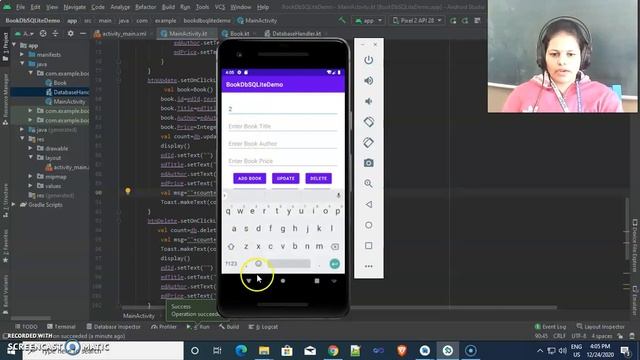Screen dimensions: 640x360
Task: Open the Build menu
Action: pos(168,7)
